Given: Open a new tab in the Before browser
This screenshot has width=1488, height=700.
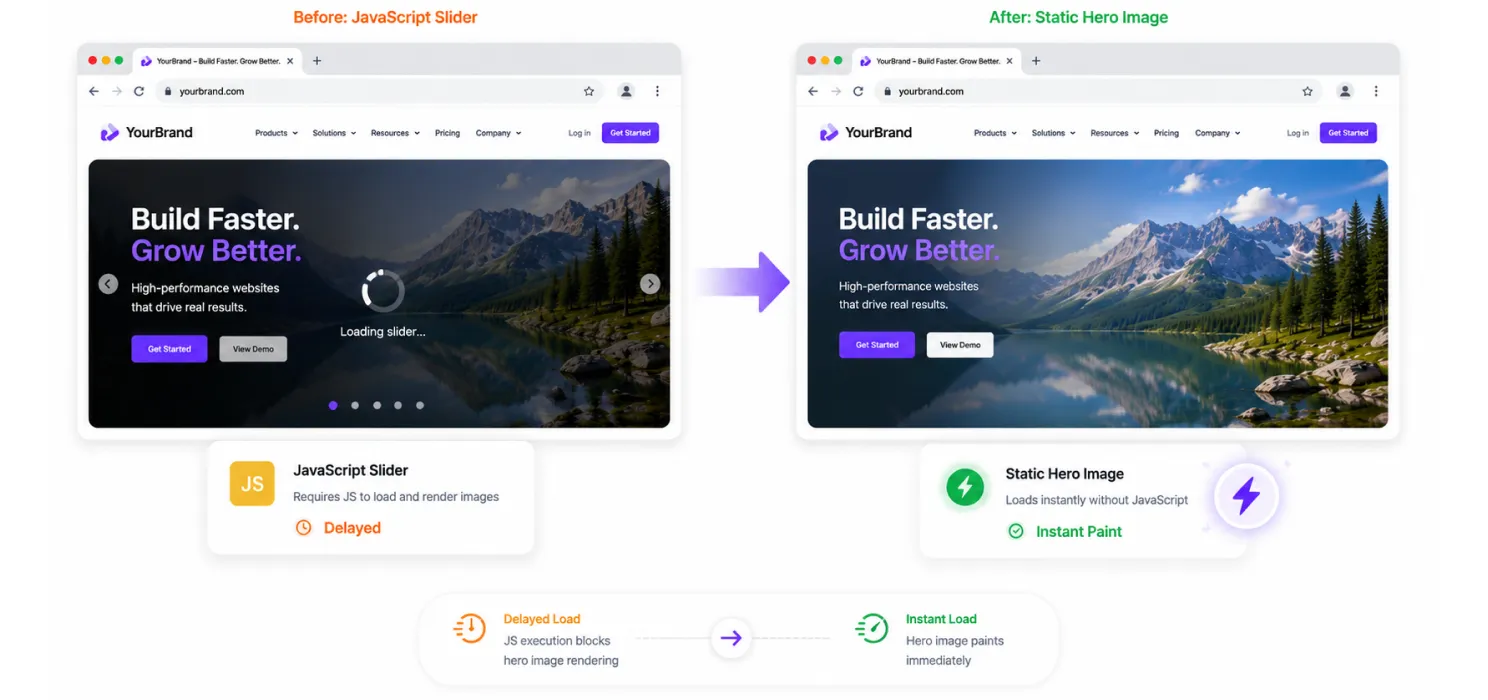Looking at the screenshot, I should pyautogui.click(x=317, y=61).
